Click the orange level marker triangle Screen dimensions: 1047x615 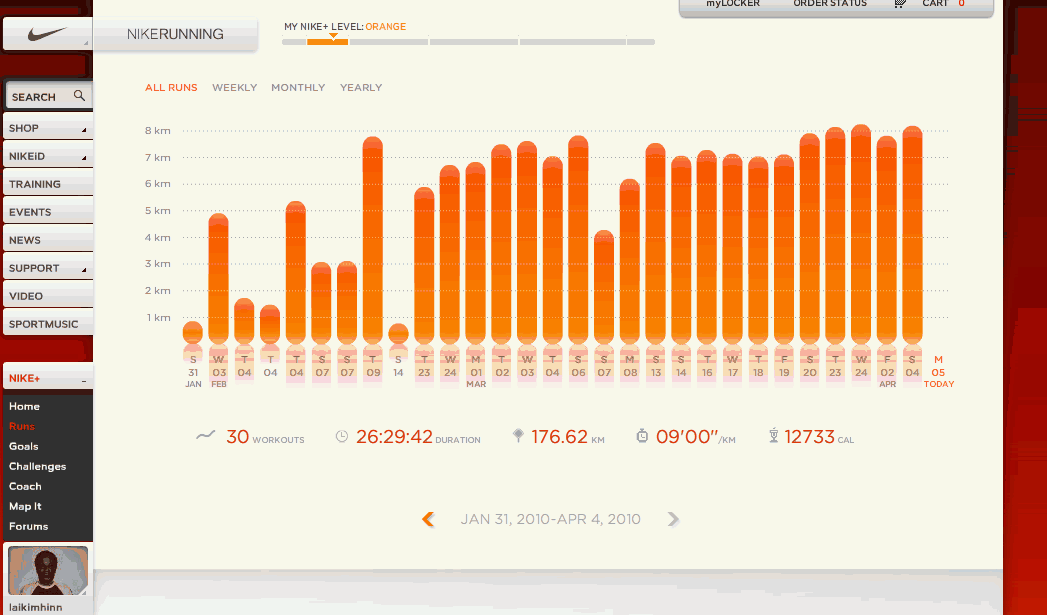(x=333, y=36)
